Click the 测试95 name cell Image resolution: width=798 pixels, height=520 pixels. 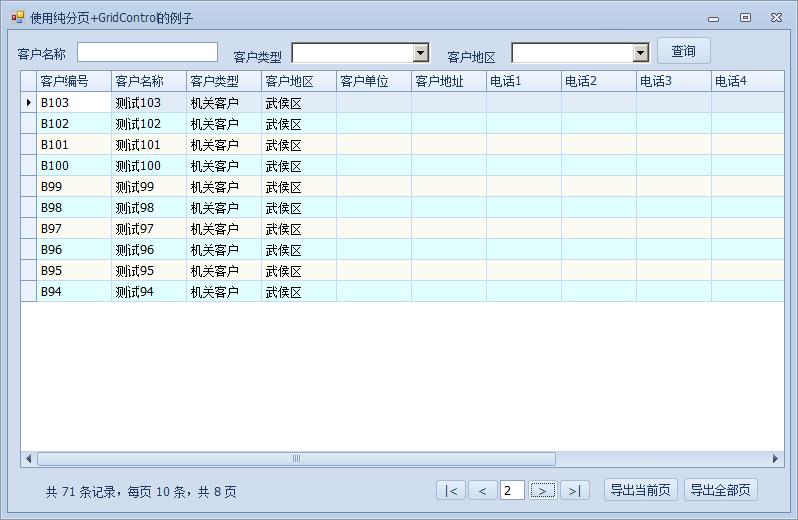(149, 271)
